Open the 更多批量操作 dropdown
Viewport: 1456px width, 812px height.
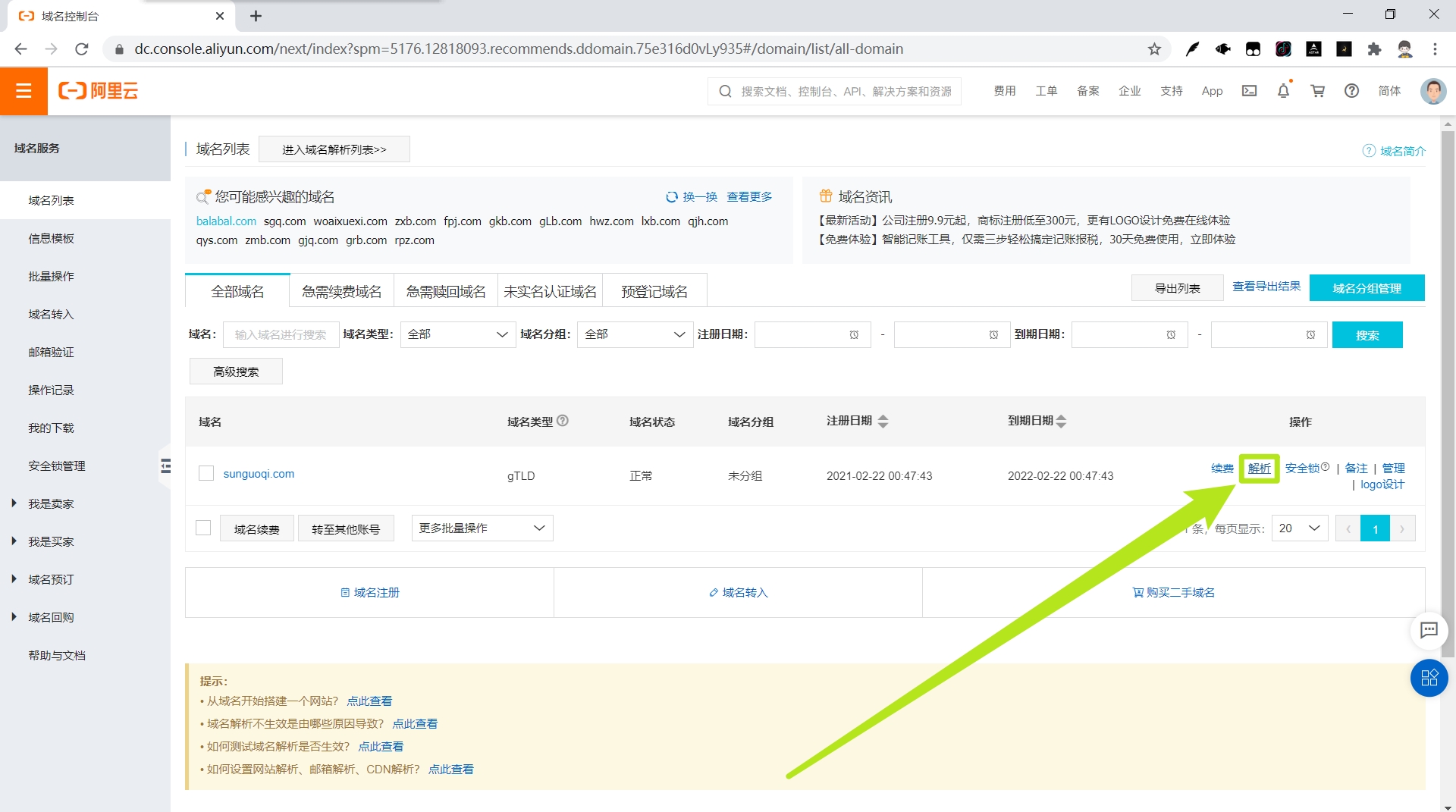click(x=481, y=528)
